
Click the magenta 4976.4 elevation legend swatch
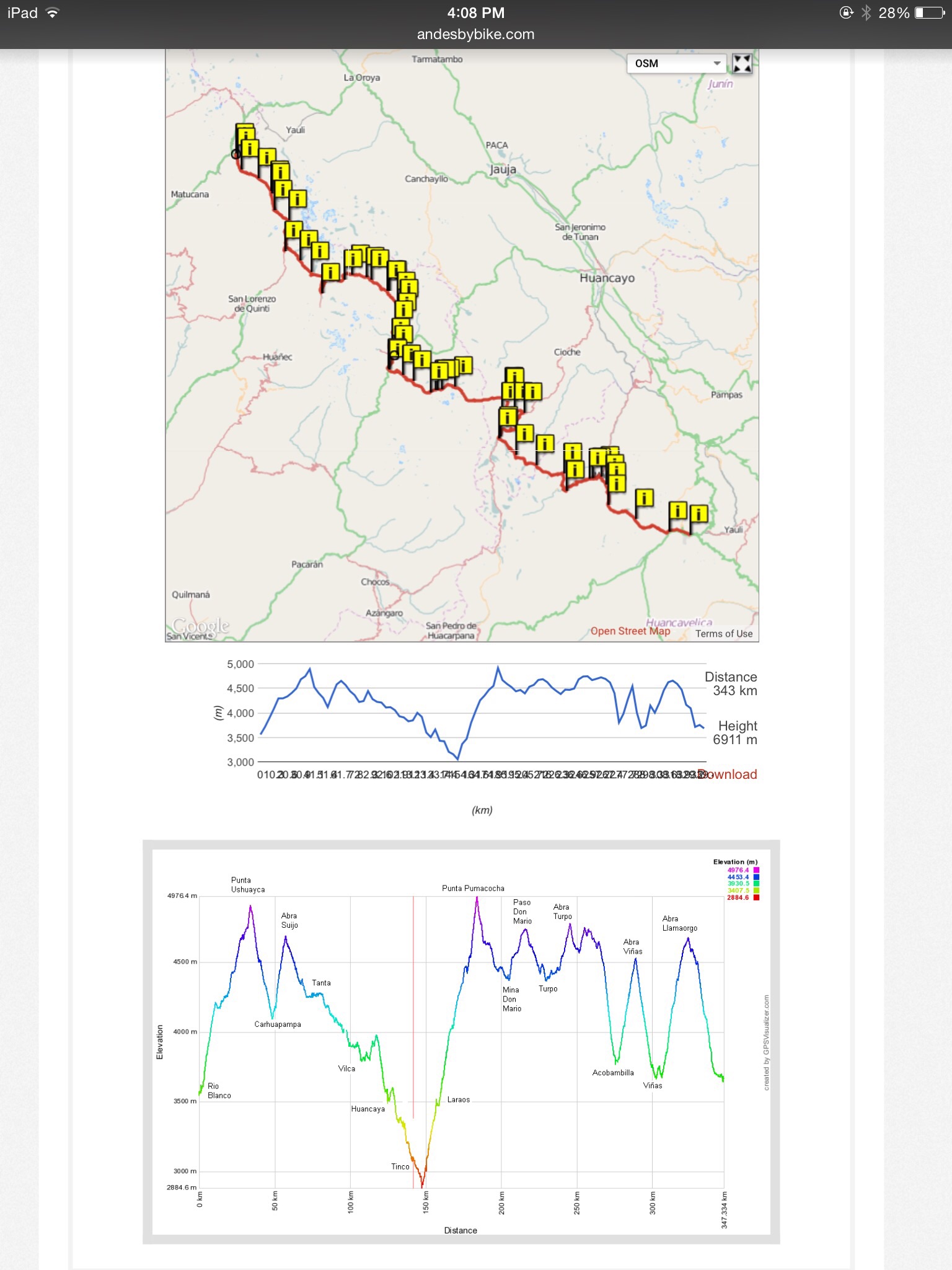click(756, 870)
